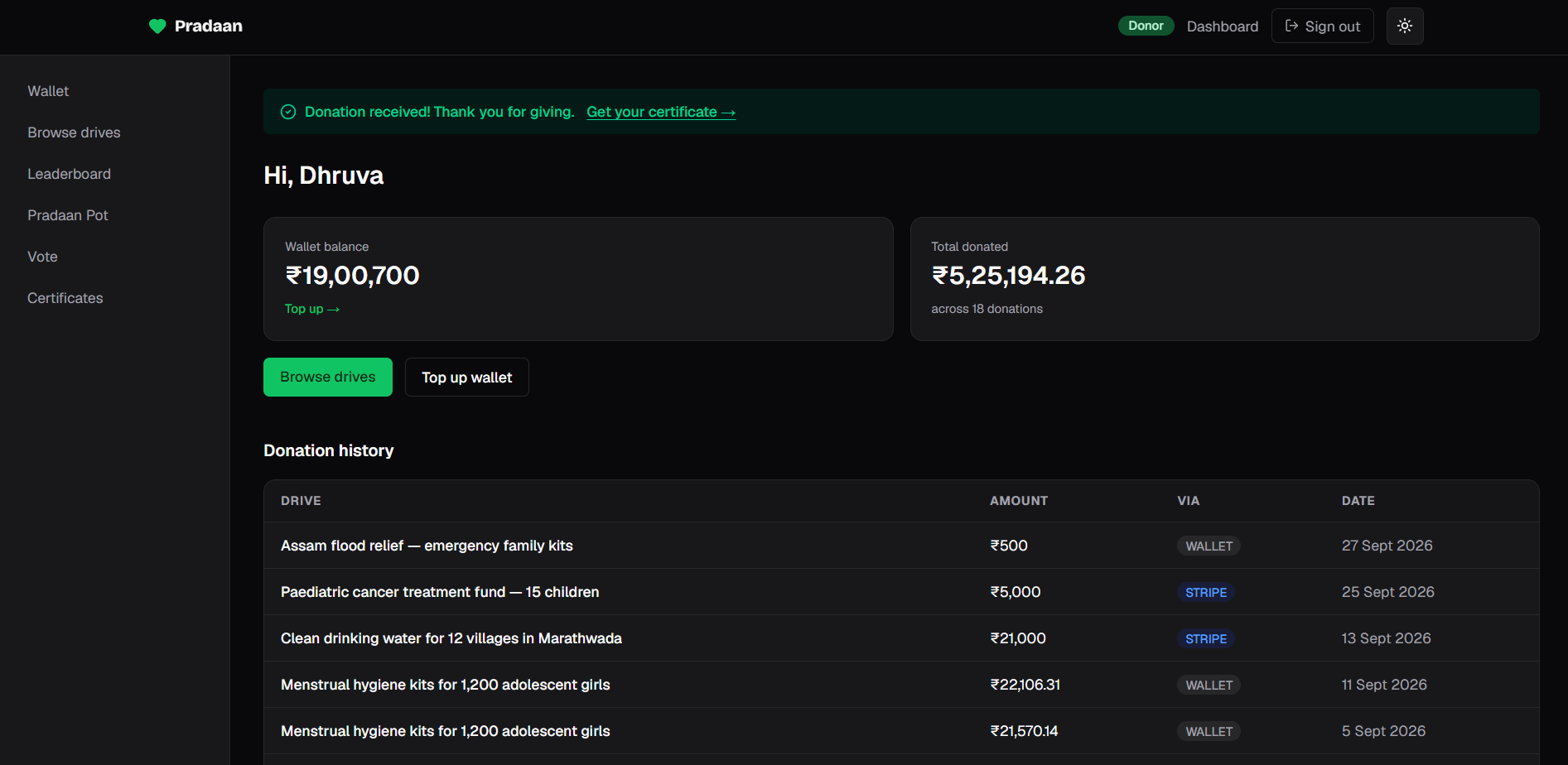Sign out of the account

1323,26
